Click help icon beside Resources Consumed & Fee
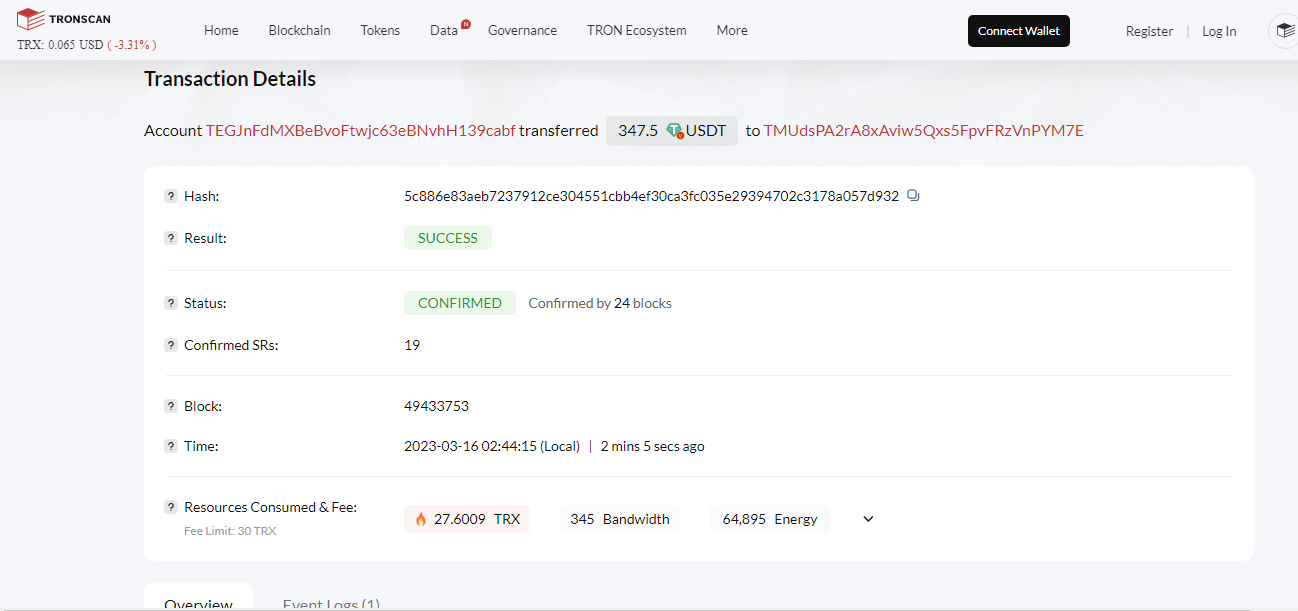 tap(171, 507)
